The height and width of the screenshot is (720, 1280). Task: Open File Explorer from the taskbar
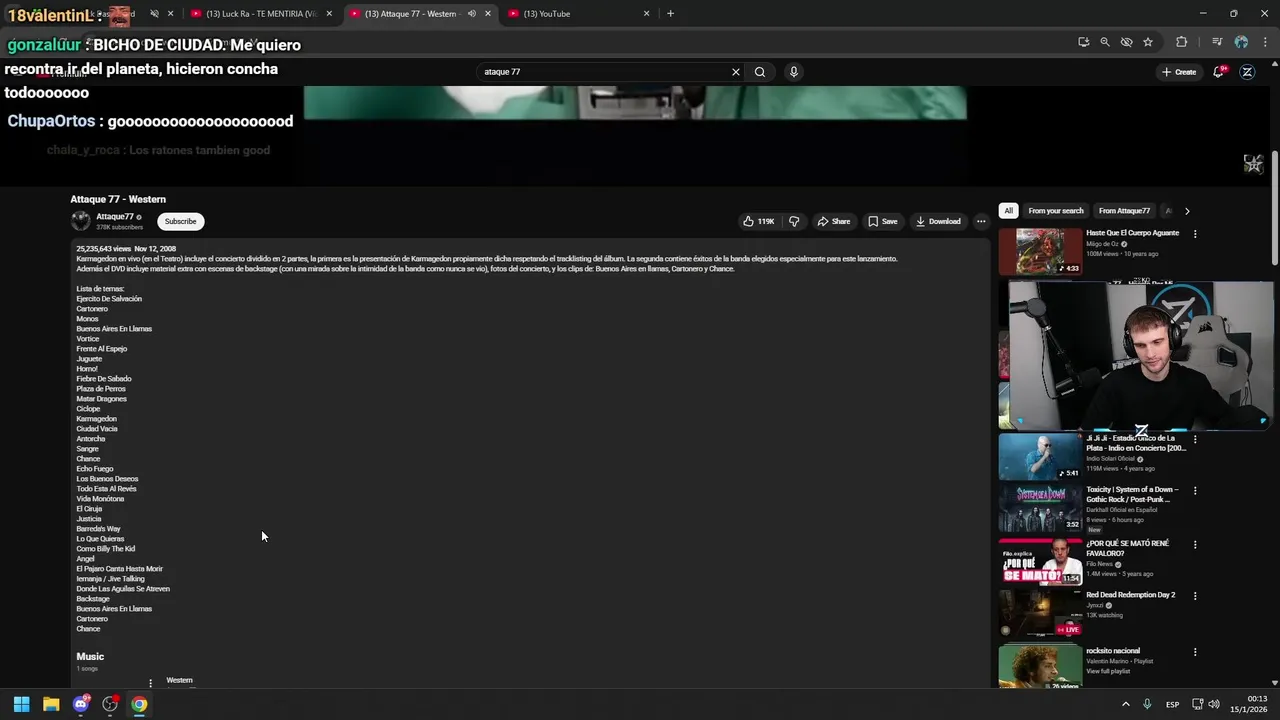(x=51, y=704)
